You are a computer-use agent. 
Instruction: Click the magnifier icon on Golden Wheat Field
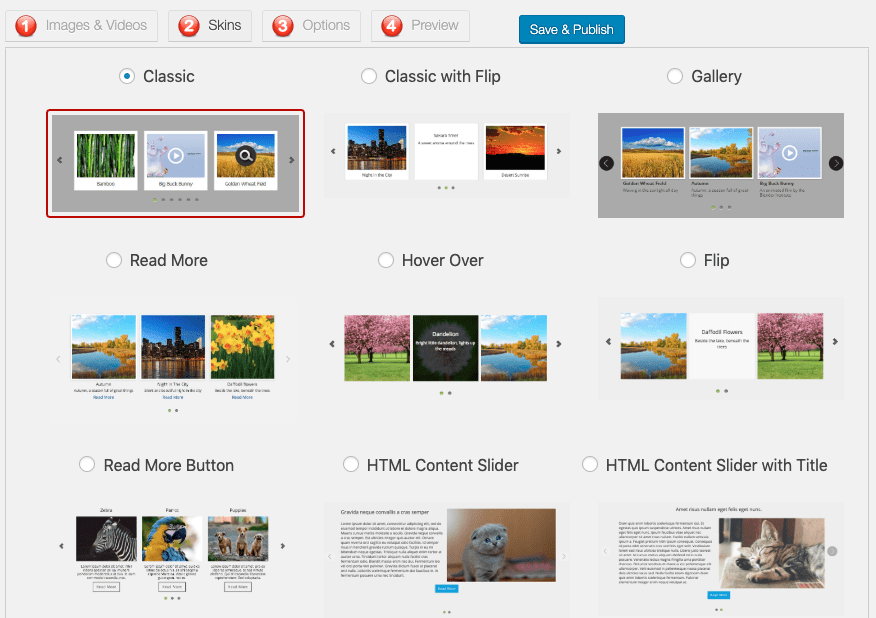[x=245, y=155]
